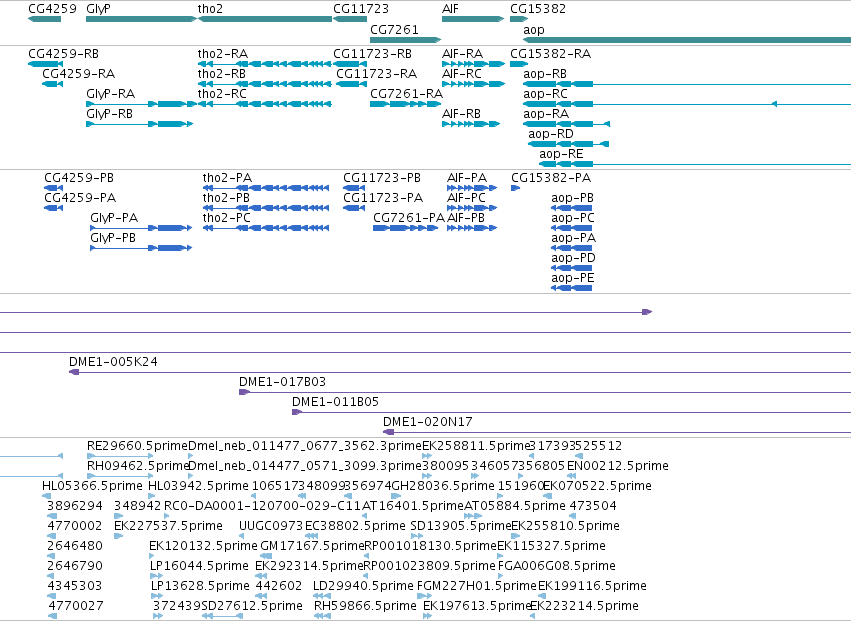
Task: Open the aop-RC transcript
Action: (x=687, y=104)
